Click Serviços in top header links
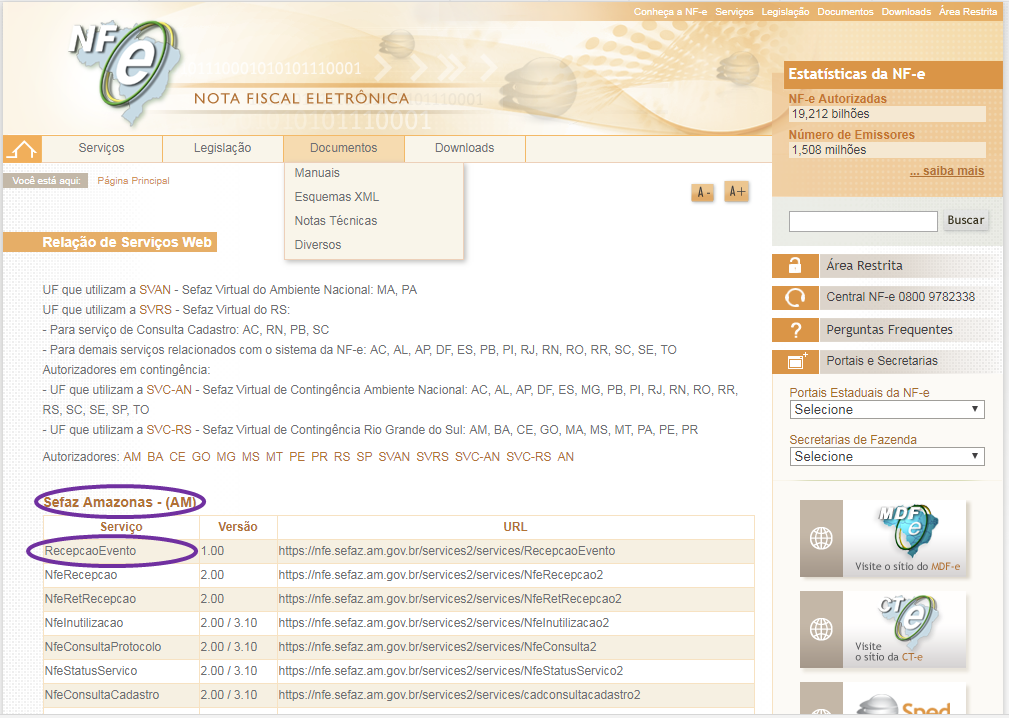Screen dimensions: 1009x718 (734, 12)
